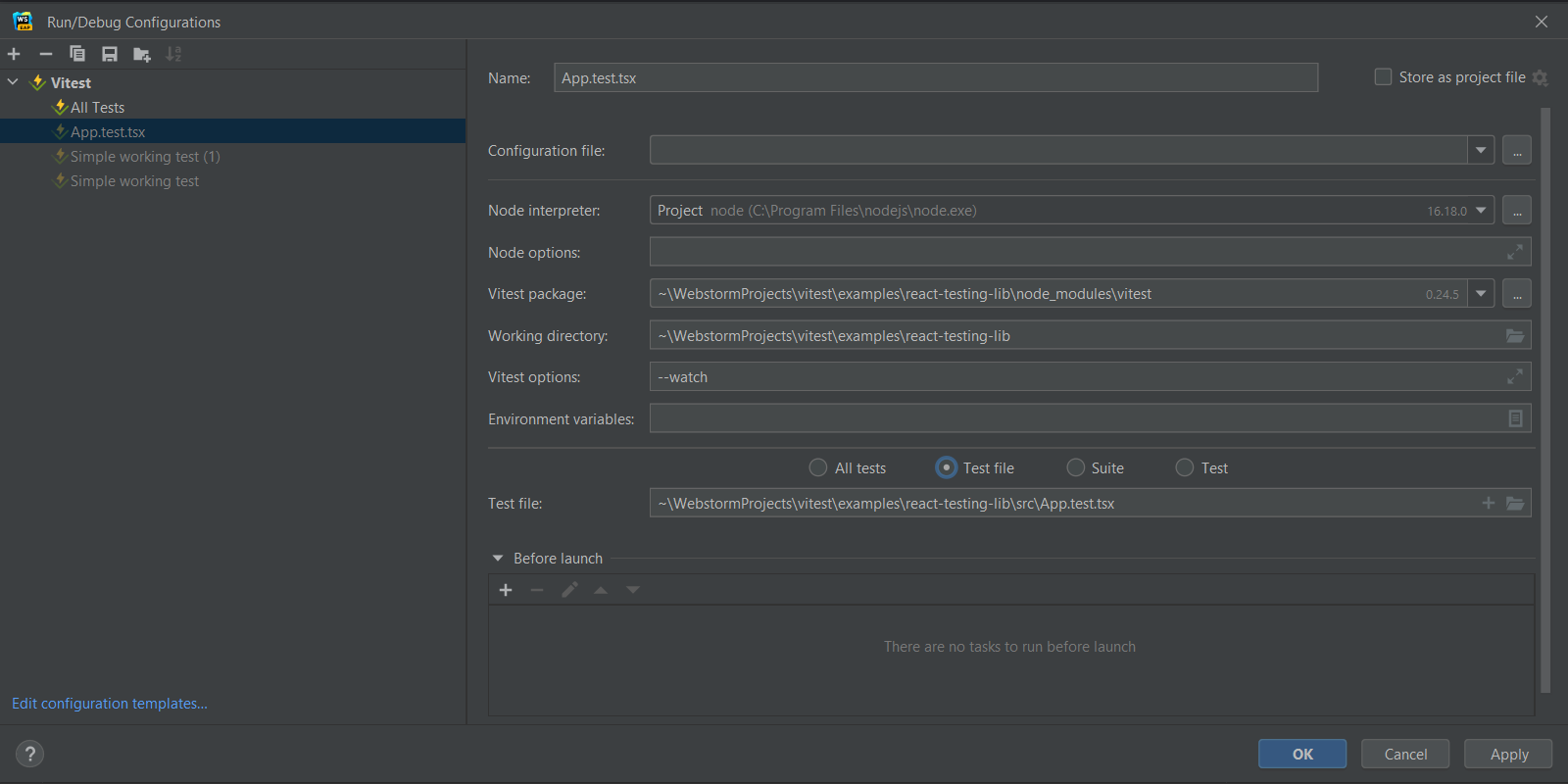
Task: Browse for the working directory folder
Action: 1515,336
